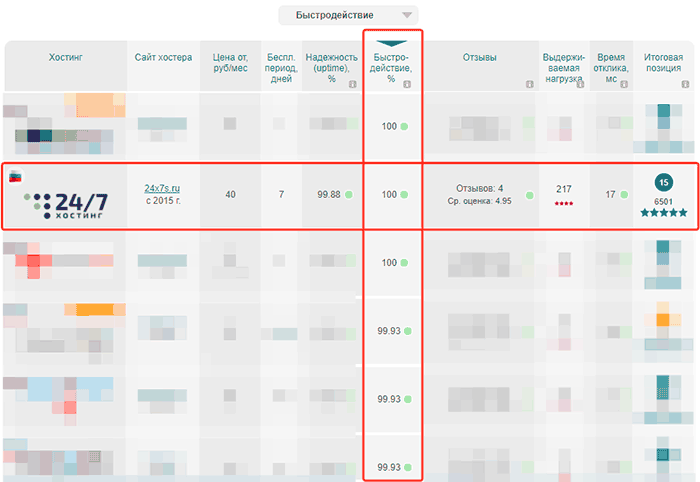Click the teal sort arrow above Быстродействие header
This screenshot has height=482, width=700.
click(x=392, y=43)
